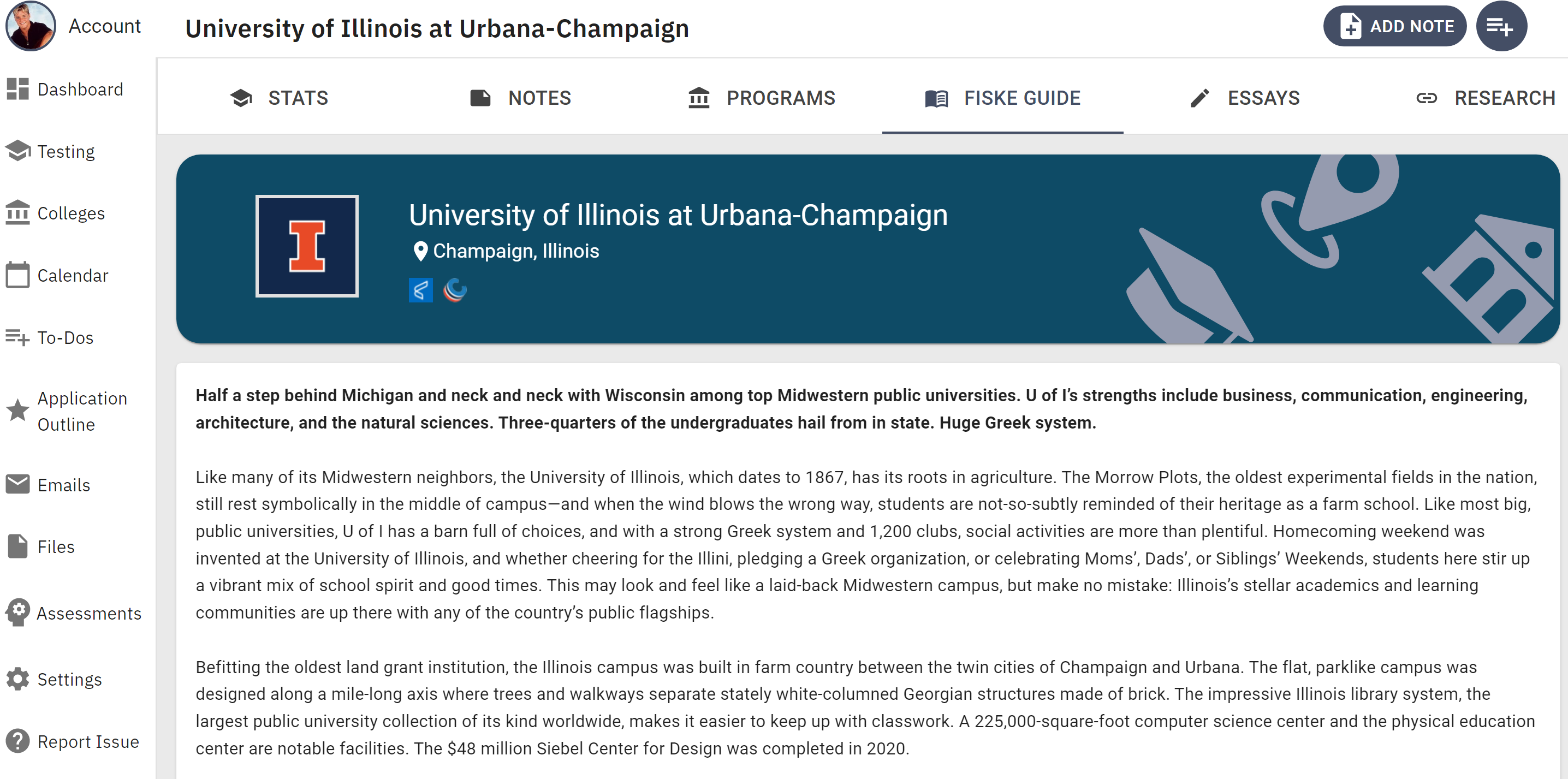Open the ESSAYS tab
Screen dimensions: 1568x779
coord(1244,98)
